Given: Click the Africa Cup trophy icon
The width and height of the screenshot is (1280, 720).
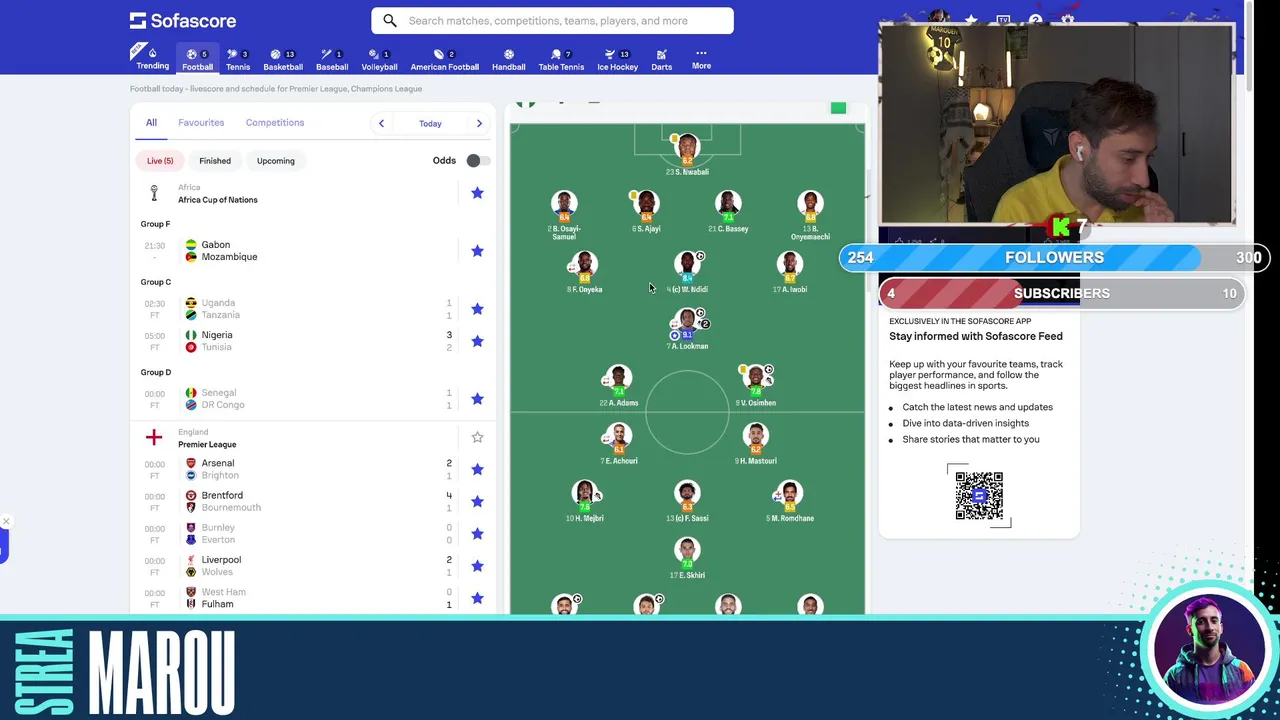Looking at the screenshot, I should click(154, 193).
